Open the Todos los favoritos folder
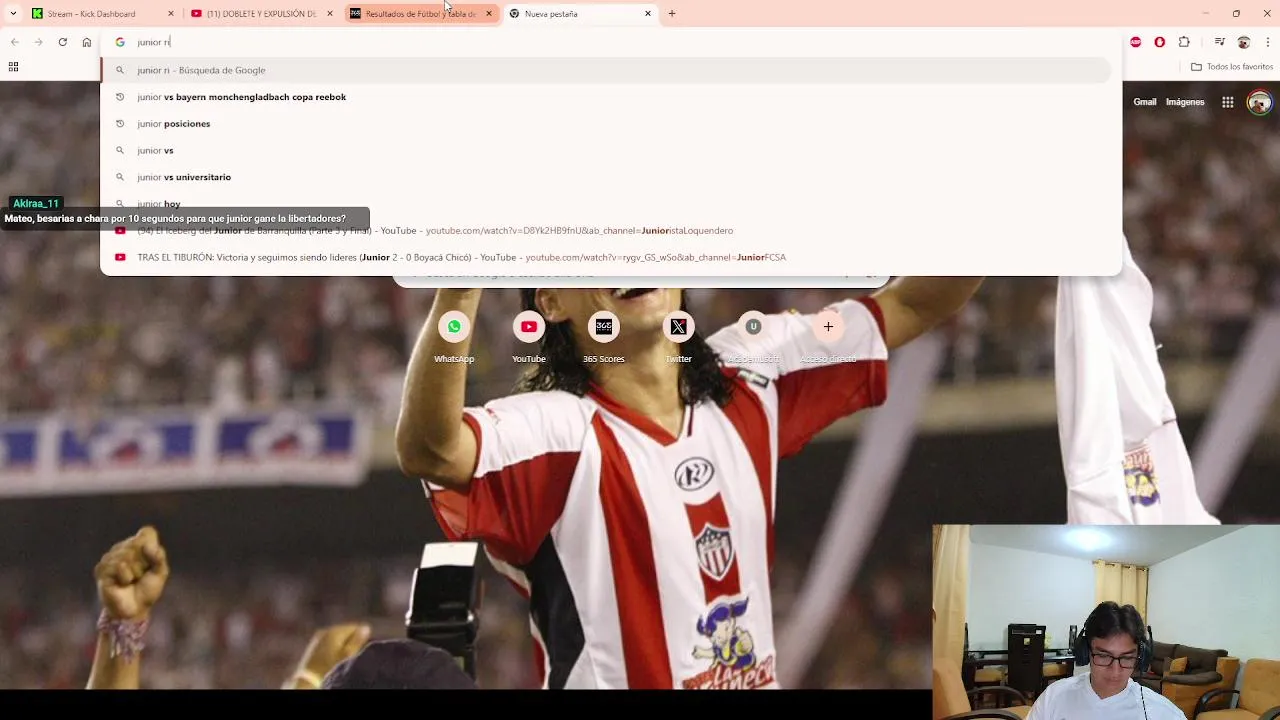This screenshot has height=720, width=1280. pyautogui.click(x=1232, y=67)
